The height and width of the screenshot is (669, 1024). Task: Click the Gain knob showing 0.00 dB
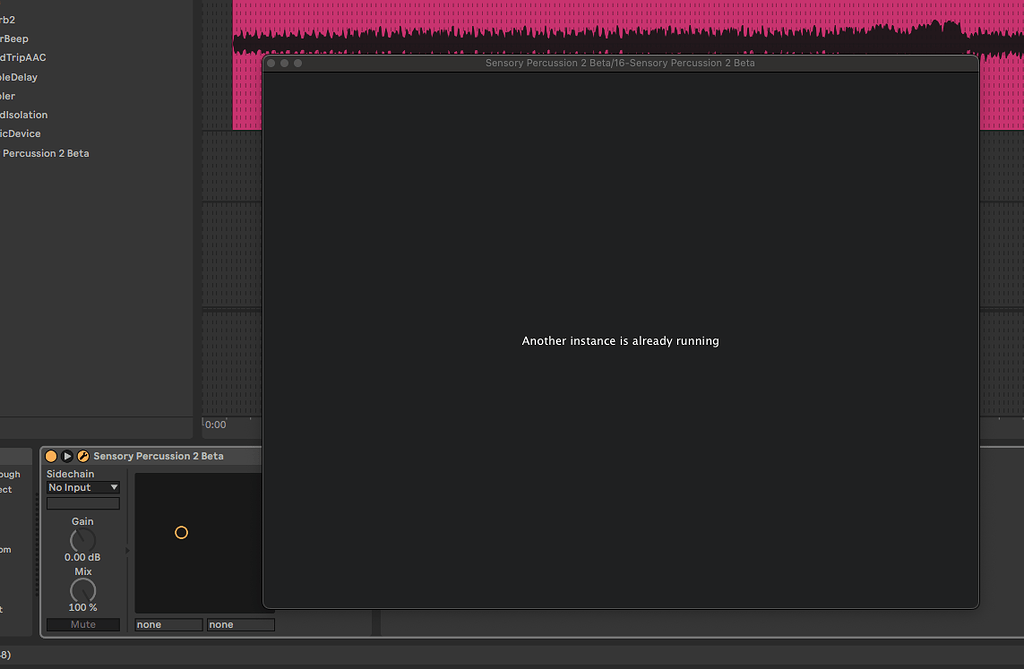point(82,539)
